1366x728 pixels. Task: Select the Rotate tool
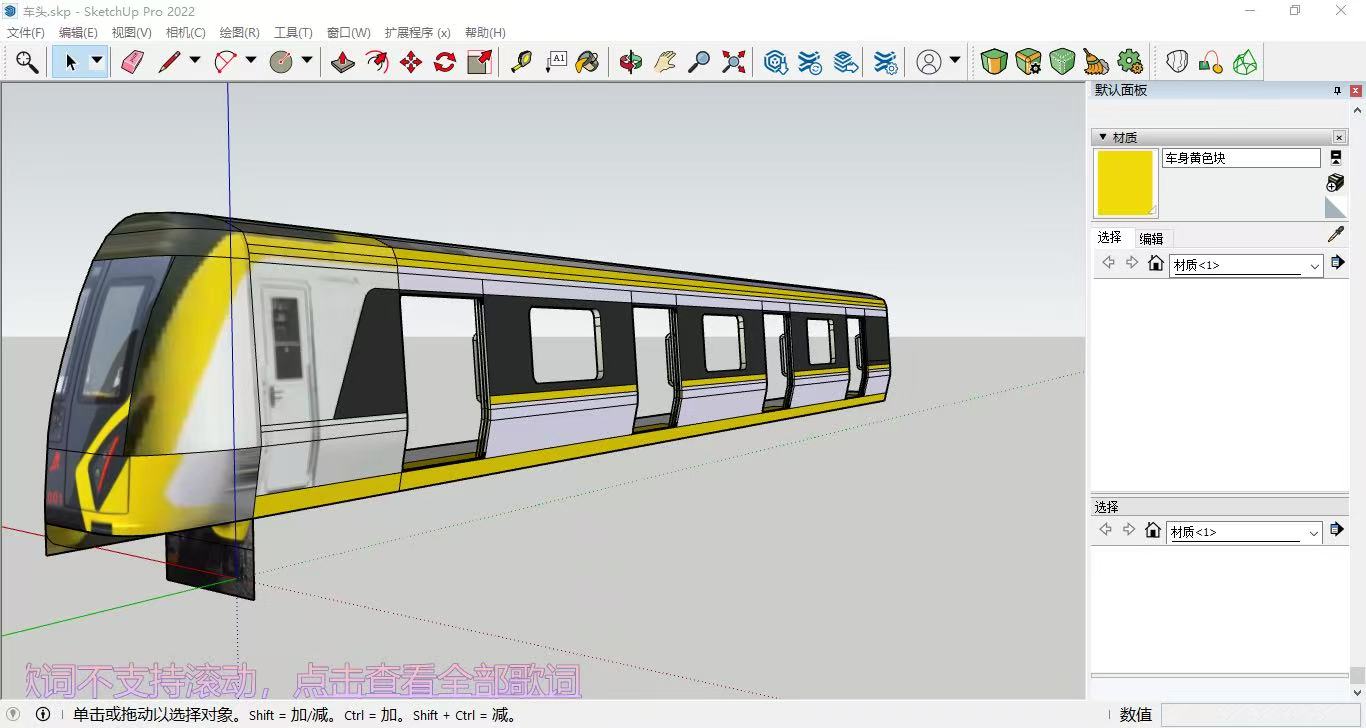pyautogui.click(x=445, y=62)
